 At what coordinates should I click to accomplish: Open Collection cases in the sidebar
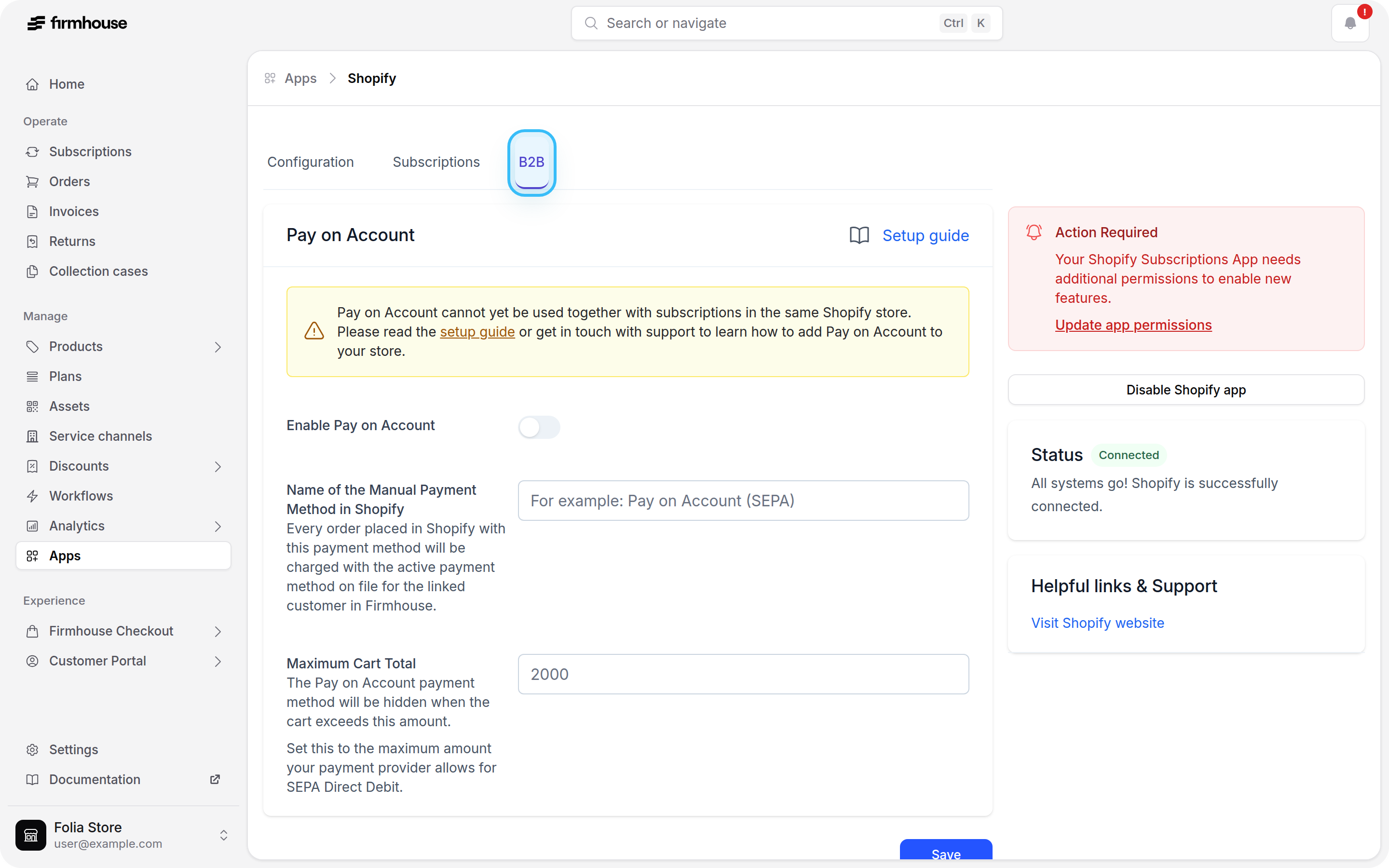[x=123, y=271]
